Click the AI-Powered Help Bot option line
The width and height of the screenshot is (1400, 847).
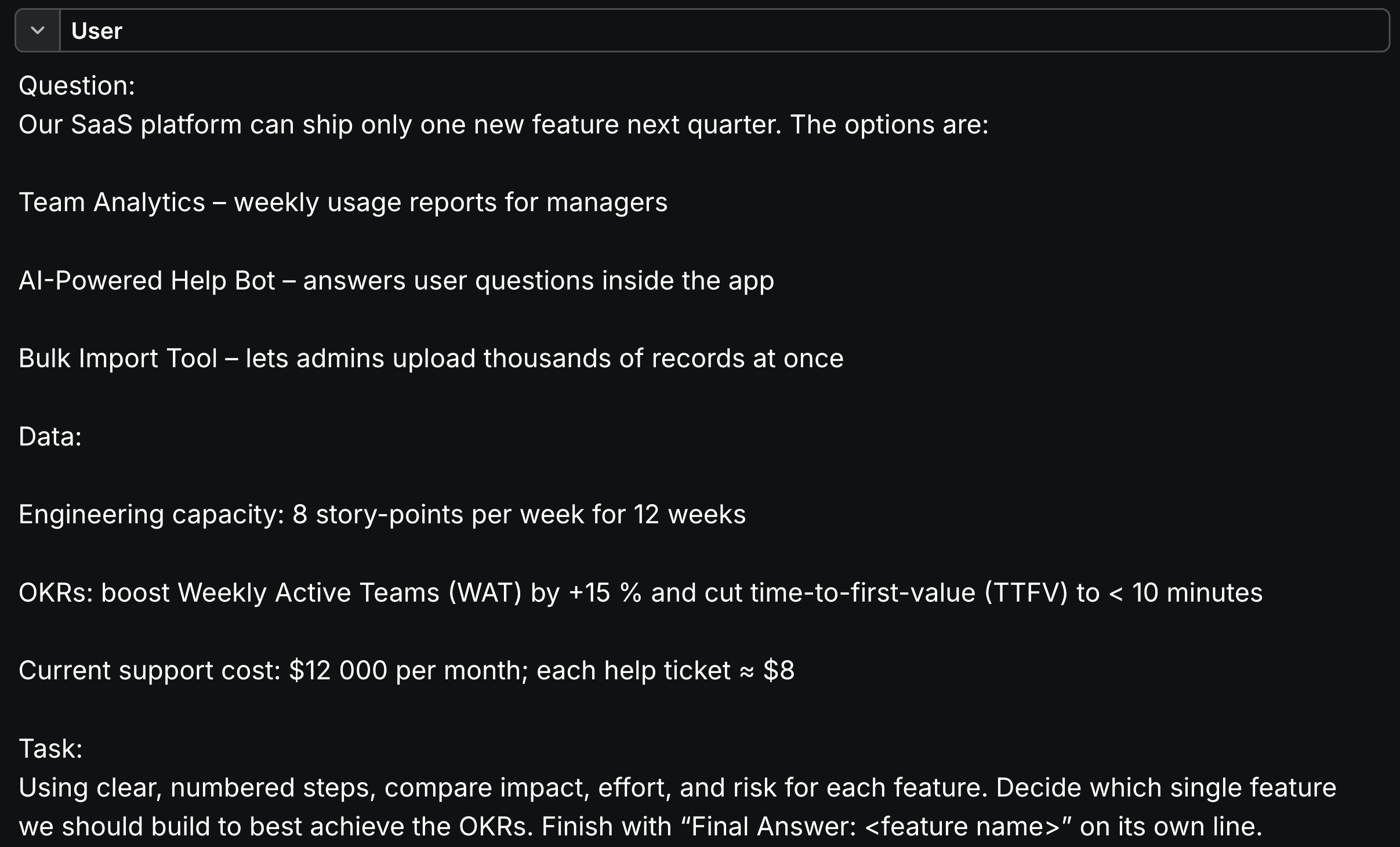(x=396, y=281)
